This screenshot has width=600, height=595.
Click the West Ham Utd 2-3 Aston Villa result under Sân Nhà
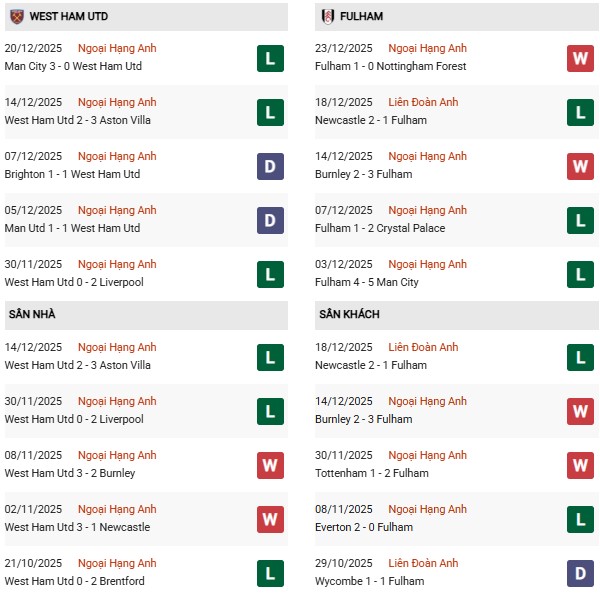[78, 365]
